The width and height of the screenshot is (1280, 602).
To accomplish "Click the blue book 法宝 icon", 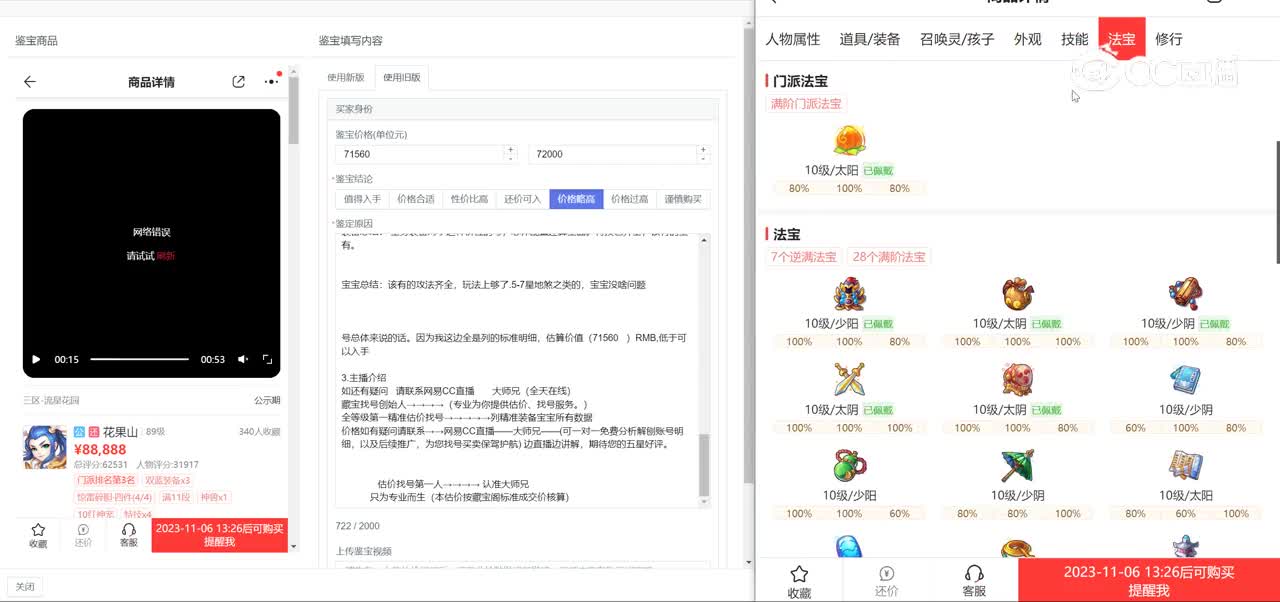I will point(1185,380).
